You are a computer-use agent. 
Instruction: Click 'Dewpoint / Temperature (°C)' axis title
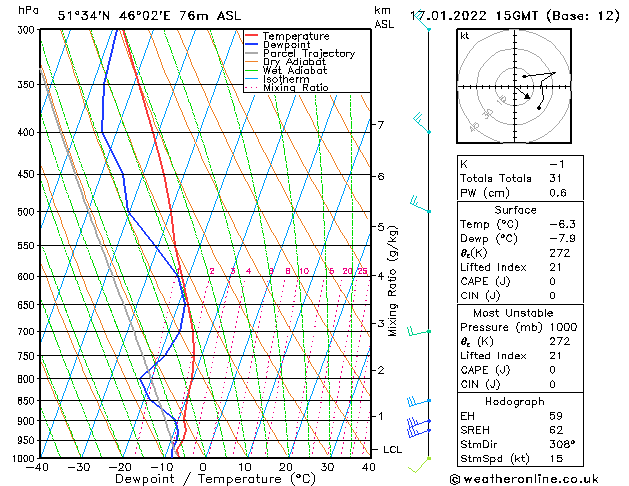tap(215, 479)
